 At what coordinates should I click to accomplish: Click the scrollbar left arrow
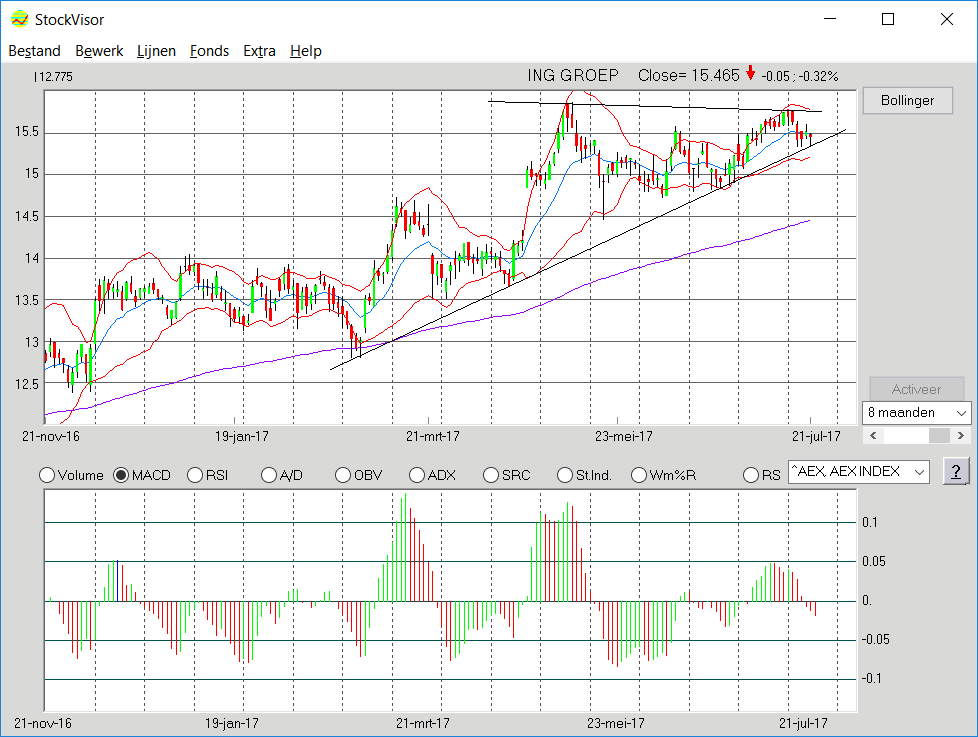tap(873, 435)
